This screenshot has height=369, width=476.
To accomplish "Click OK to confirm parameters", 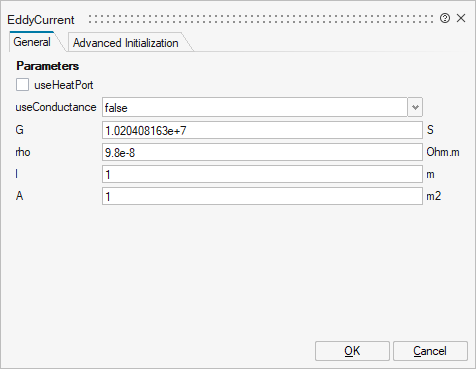I will (x=352, y=351).
